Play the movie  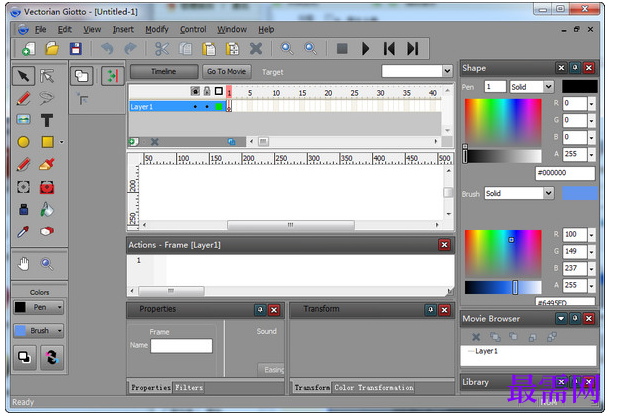366,49
